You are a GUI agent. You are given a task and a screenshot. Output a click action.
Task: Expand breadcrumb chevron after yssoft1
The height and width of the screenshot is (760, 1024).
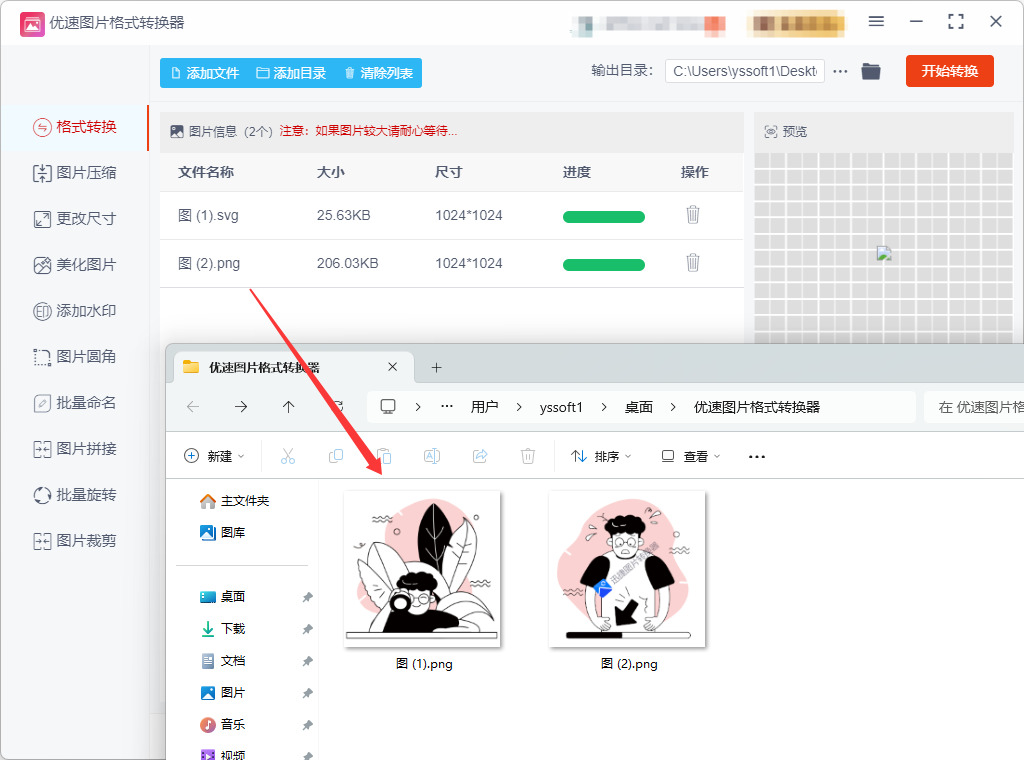pos(604,407)
